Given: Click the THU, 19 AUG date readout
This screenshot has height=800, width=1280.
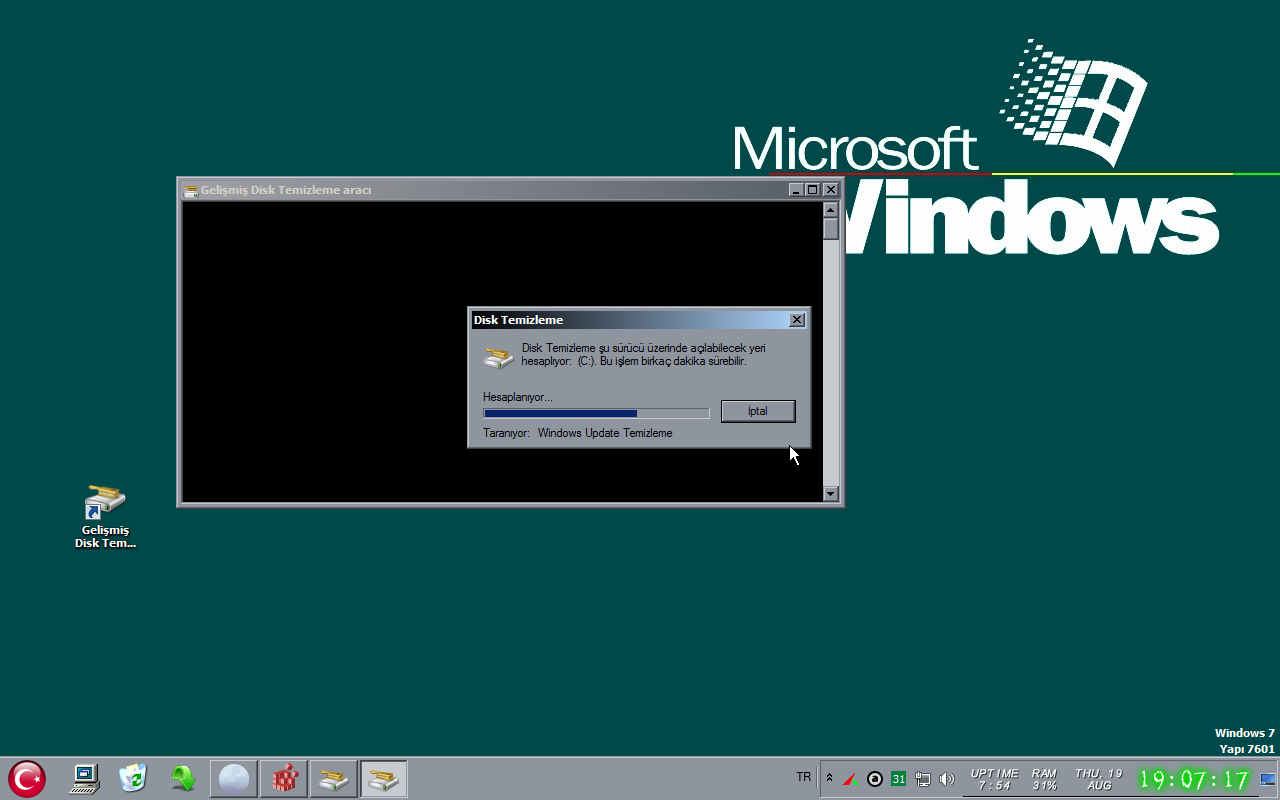Looking at the screenshot, I should pyautogui.click(x=1099, y=779).
